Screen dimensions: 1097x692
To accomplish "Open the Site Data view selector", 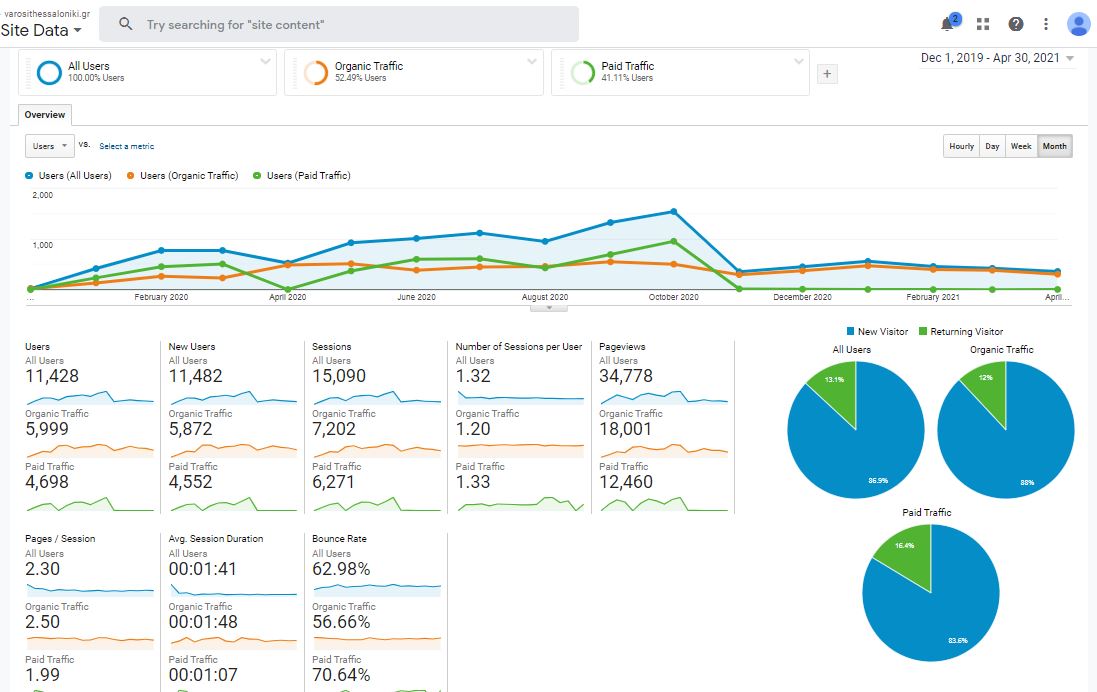I will tap(41, 30).
